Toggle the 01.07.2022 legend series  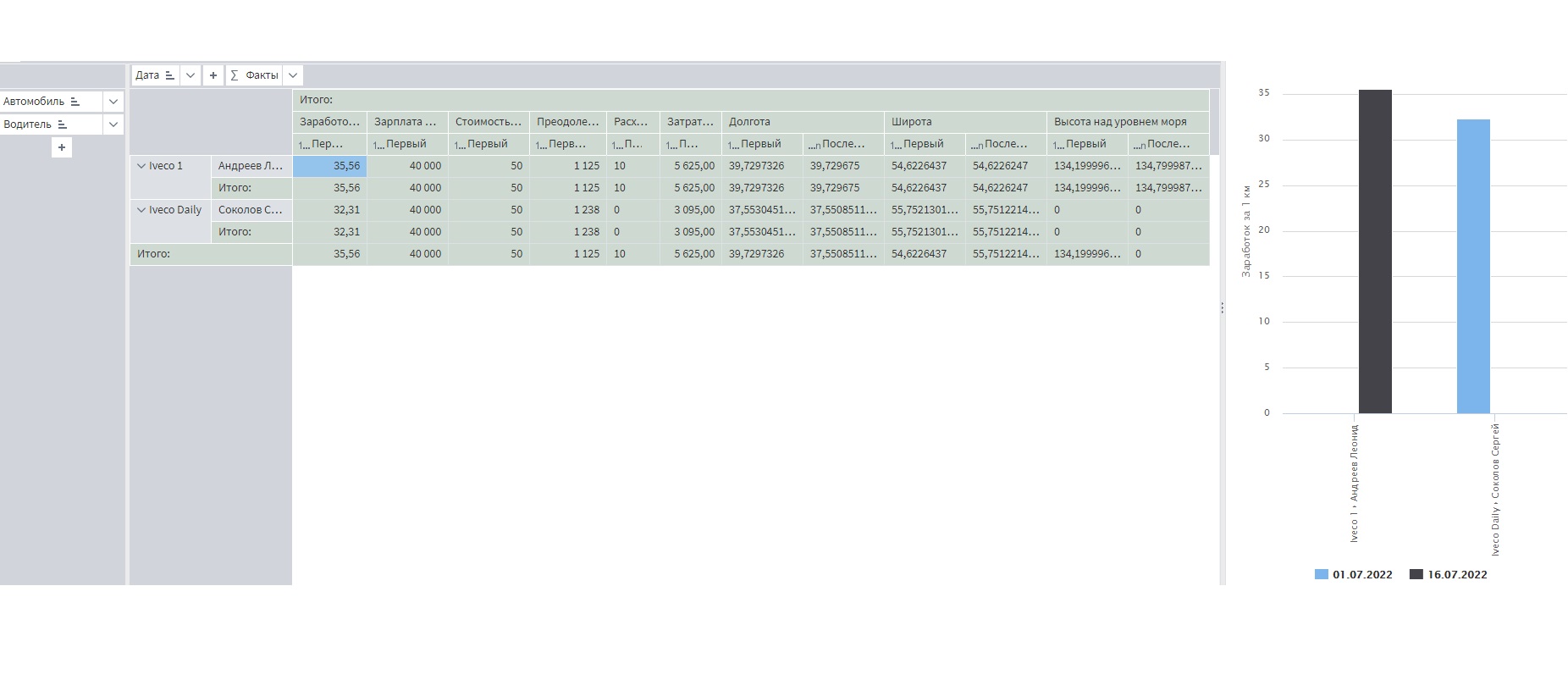click(1353, 574)
